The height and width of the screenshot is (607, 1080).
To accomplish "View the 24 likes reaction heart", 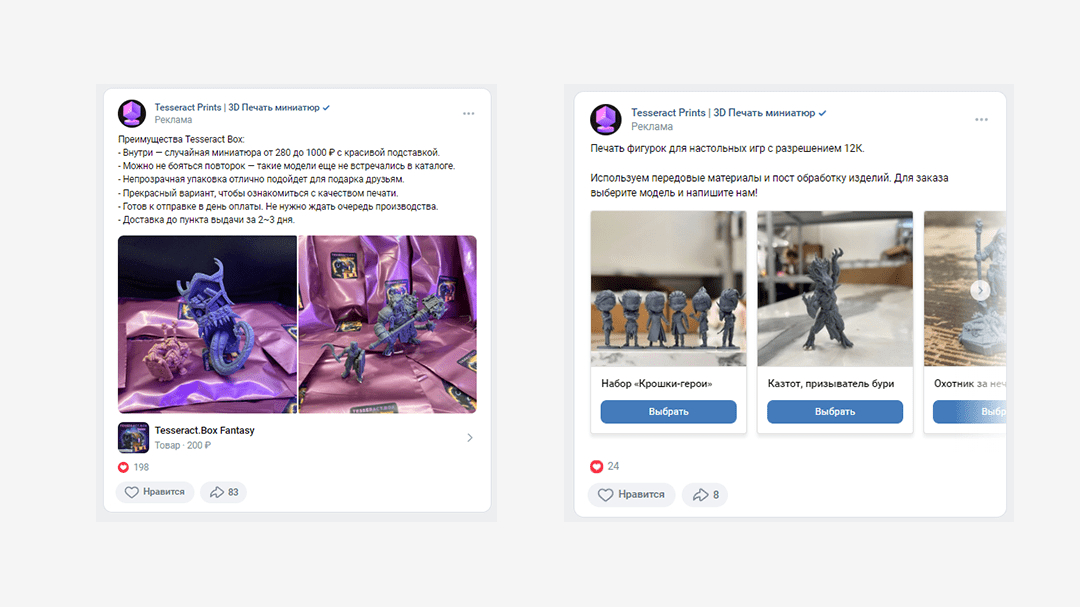I will (x=596, y=466).
